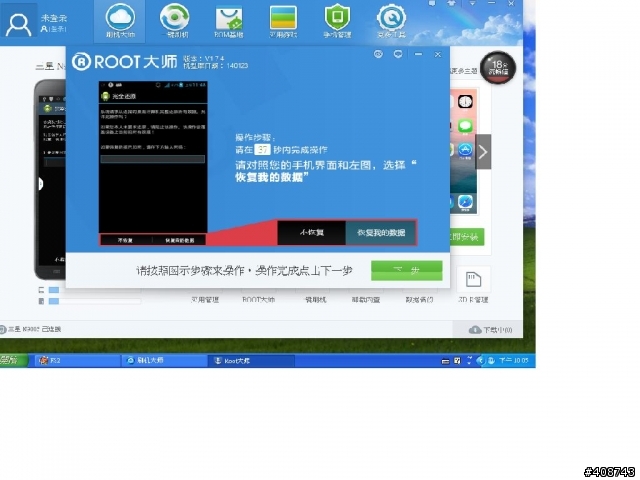Viewport: 640px width, 480px height.
Task: Minimize the ROOT大师 dialog
Action: pos(418,54)
